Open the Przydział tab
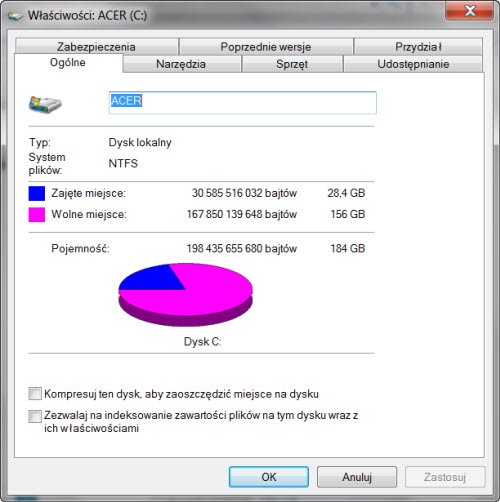Viewport: 500px width, 502px height. (418, 47)
